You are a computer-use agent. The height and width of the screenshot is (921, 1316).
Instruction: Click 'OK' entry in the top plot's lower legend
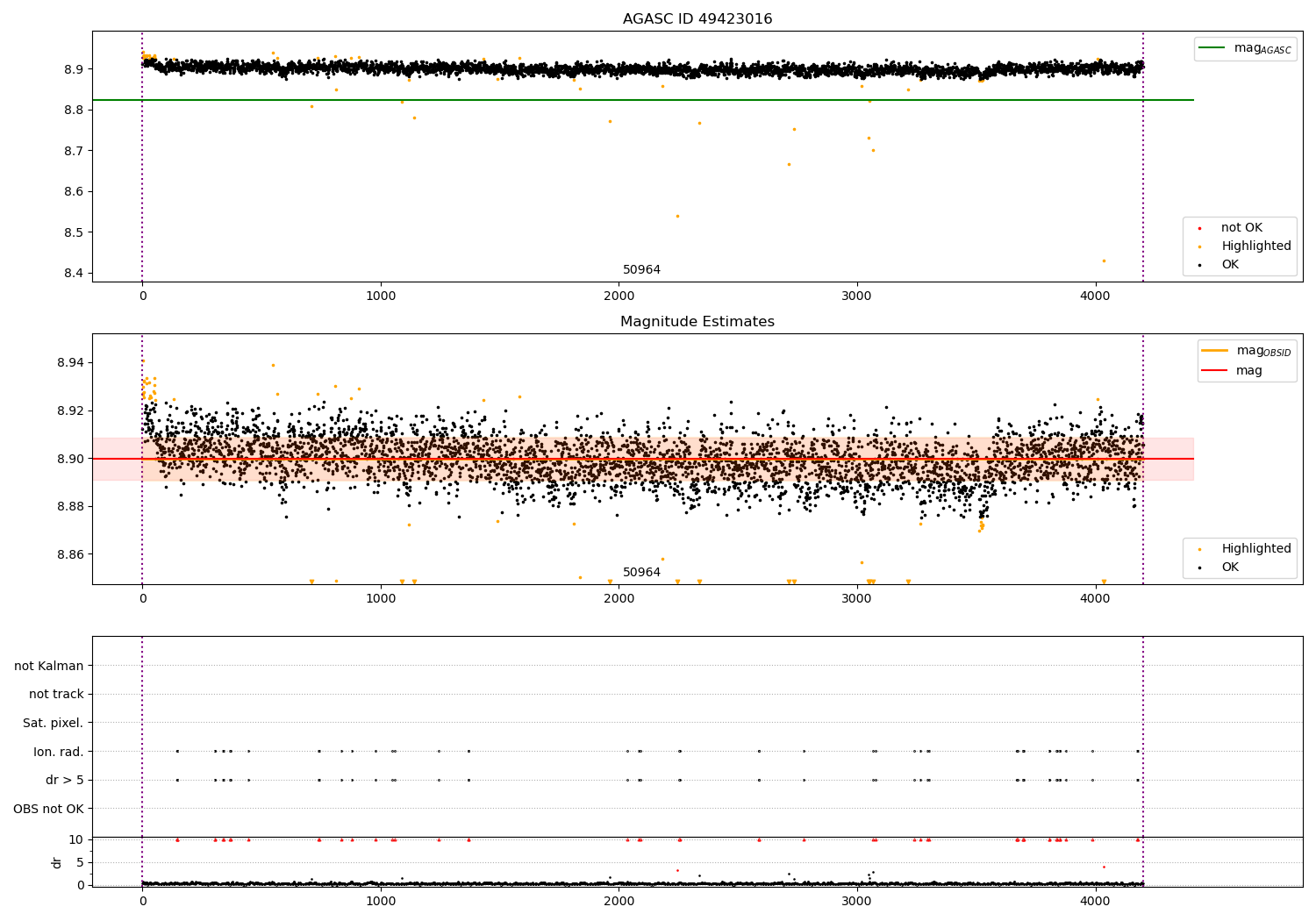point(1218,265)
